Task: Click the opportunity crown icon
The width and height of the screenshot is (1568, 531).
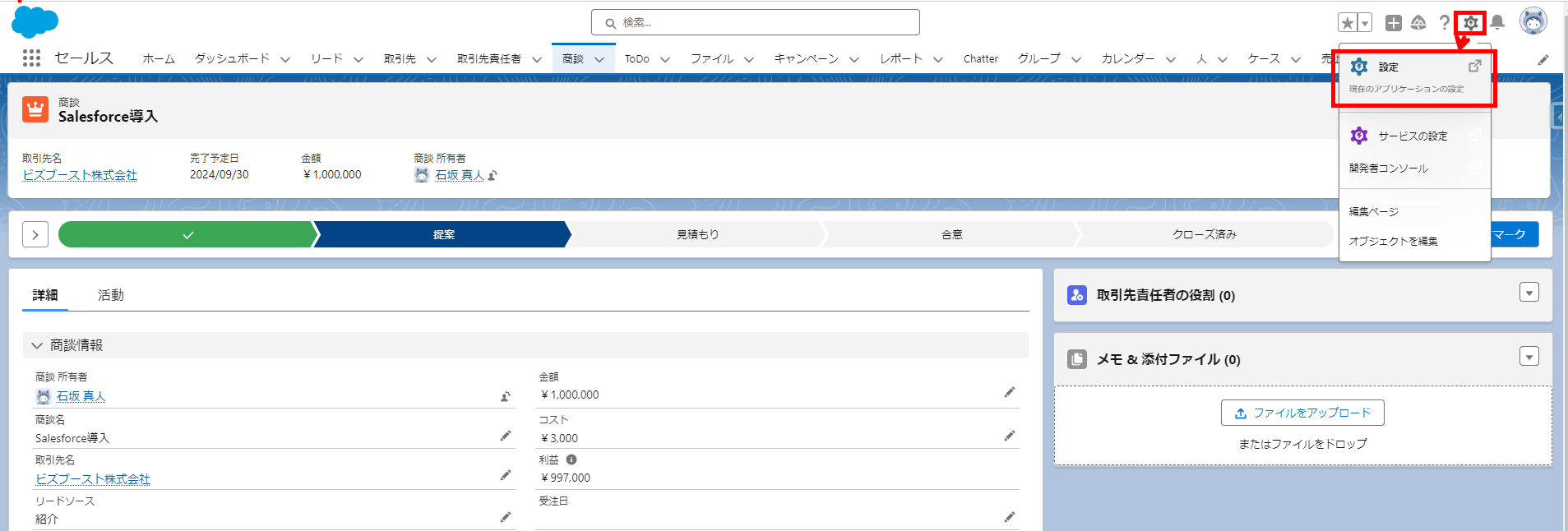Action: pyautogui.click(x=35, y=109)
